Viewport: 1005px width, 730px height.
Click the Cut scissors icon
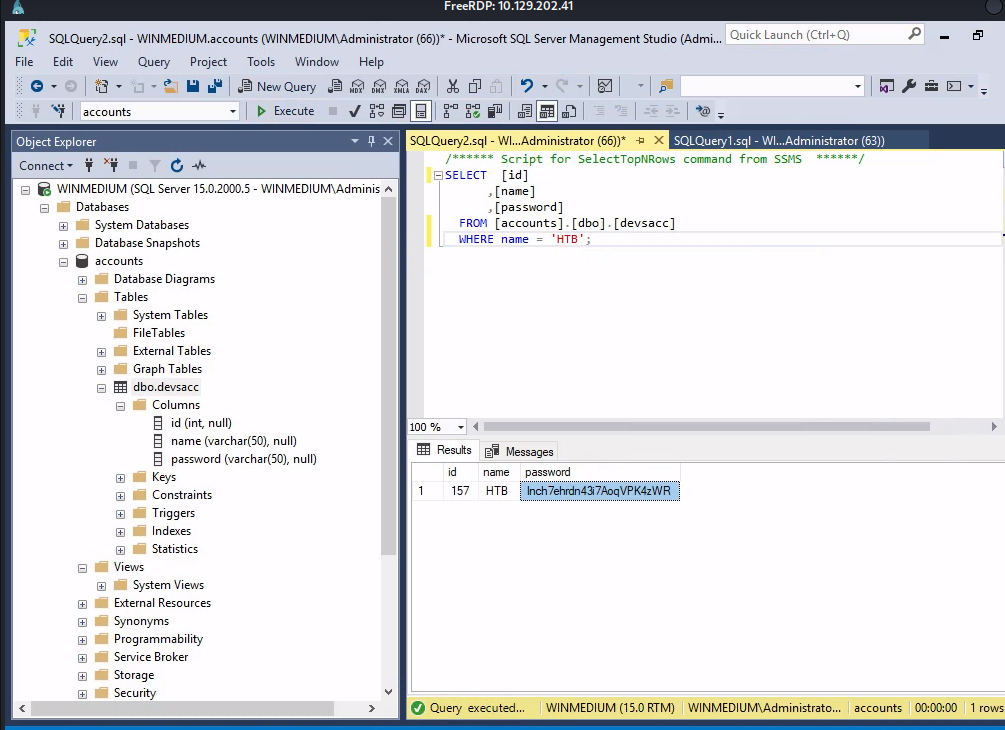[453, 87]
